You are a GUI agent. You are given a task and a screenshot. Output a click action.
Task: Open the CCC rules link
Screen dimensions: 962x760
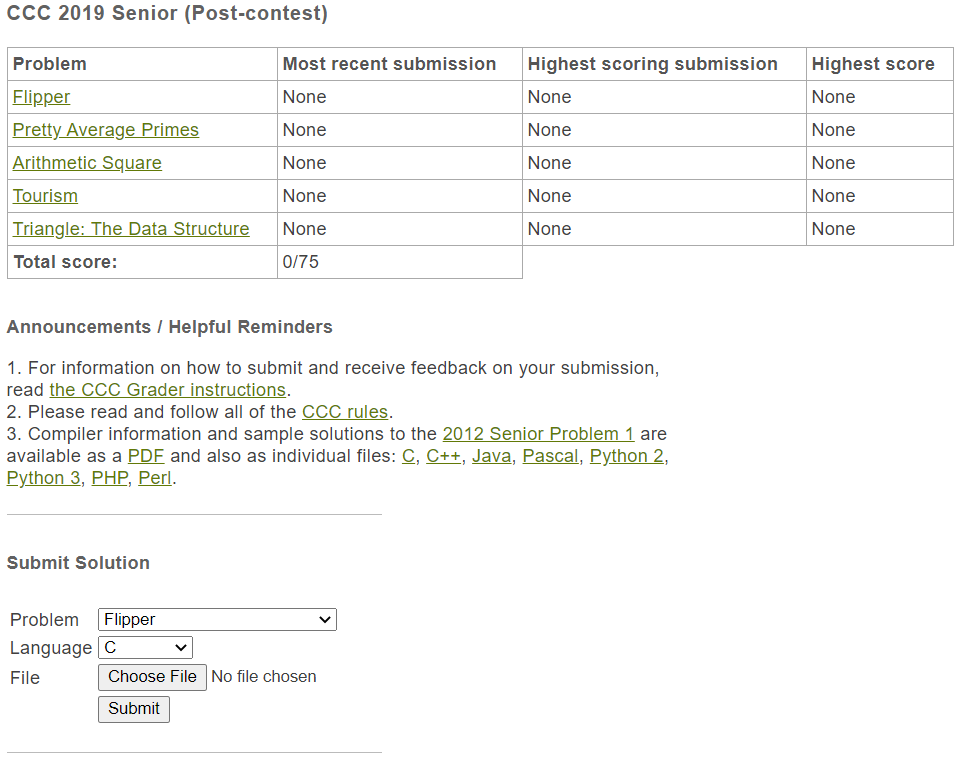(x=345, y=412)
